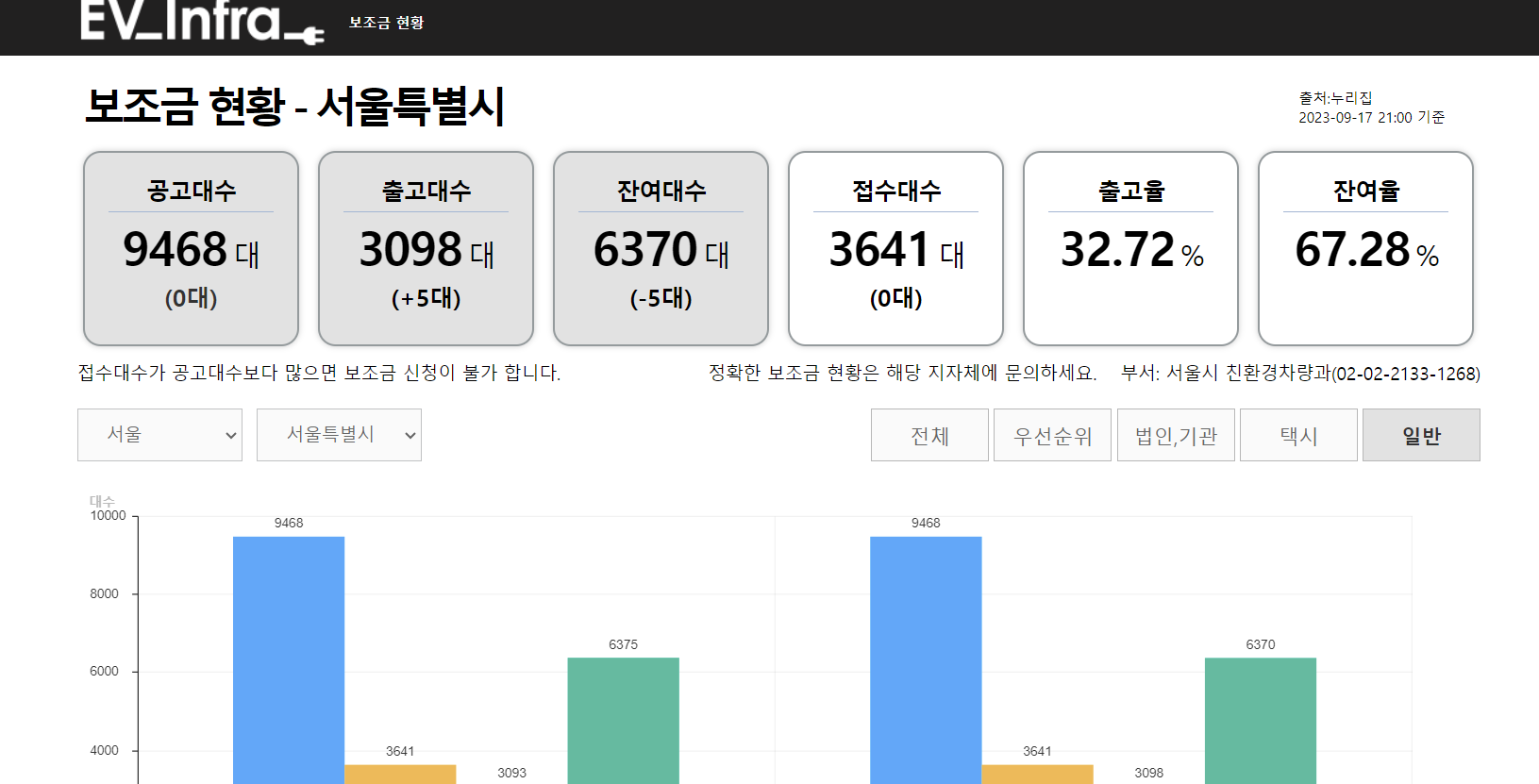Screen dimensions: 1539x784
Task: Click the 보조금 현황 - 서울특별시 page title
Action: click(295, 106)
